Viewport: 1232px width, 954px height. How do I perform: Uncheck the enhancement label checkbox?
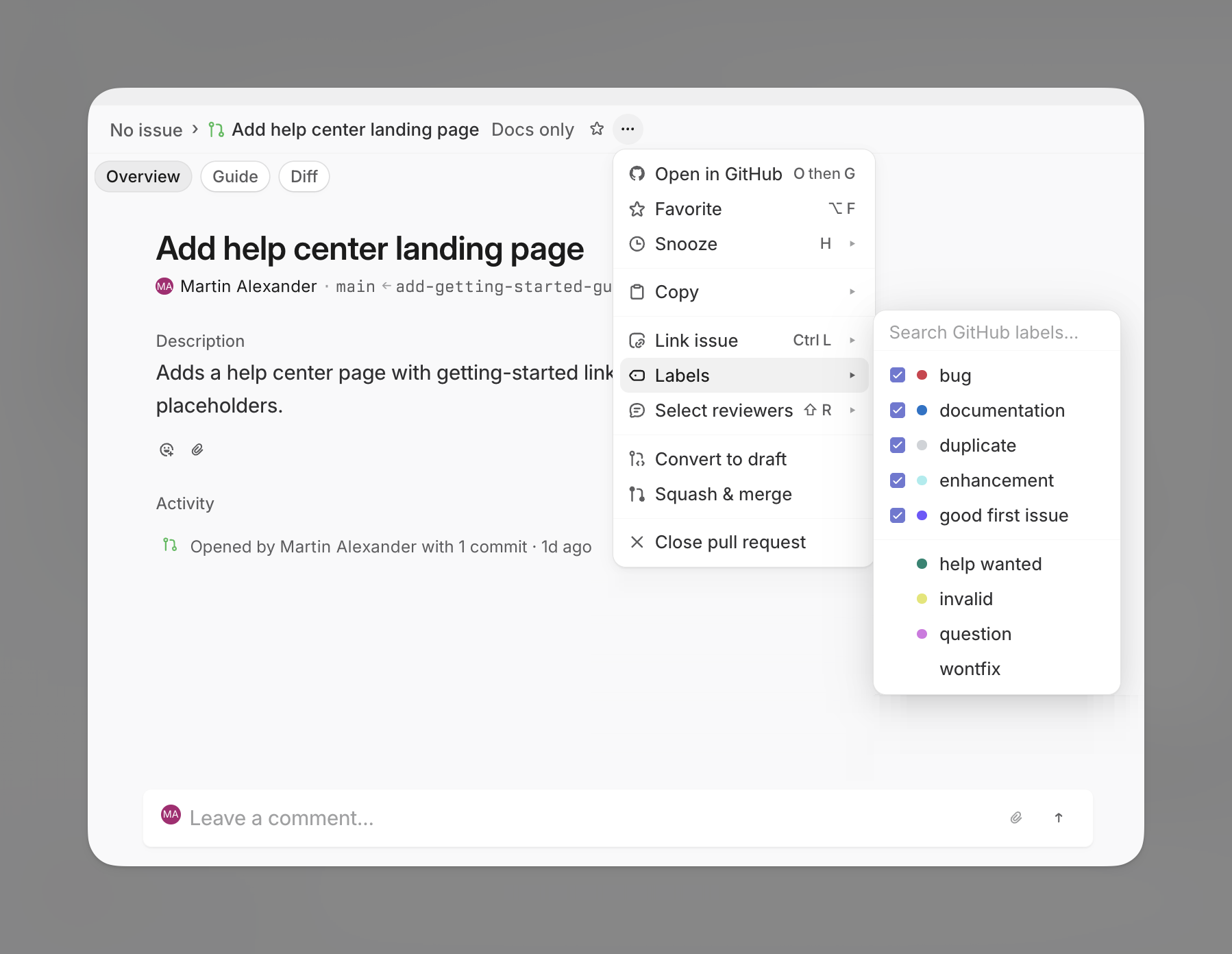pyautogui.click(x=898, y=480)
